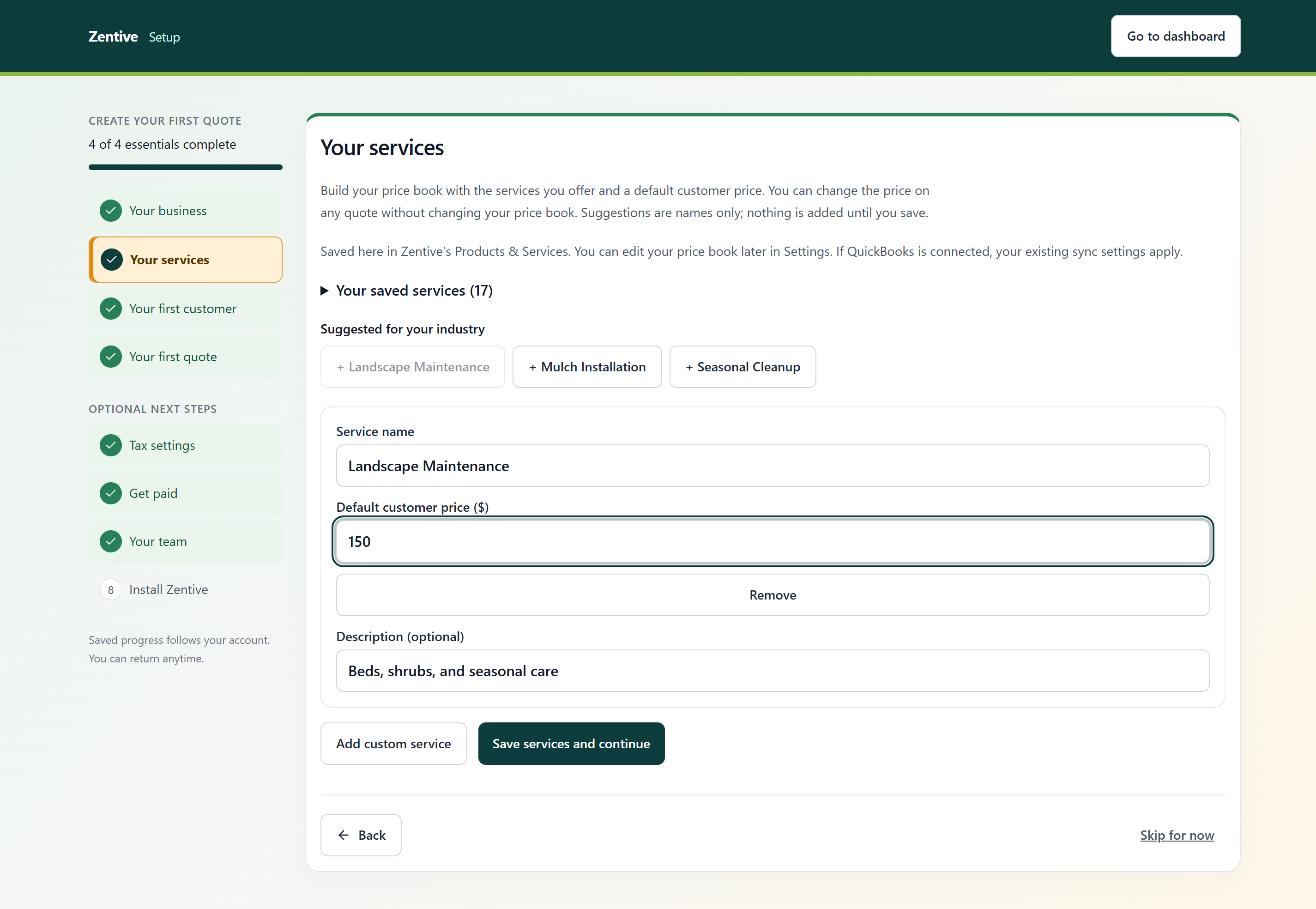Open the Get paid step
Image resolution: width=1316 pixels, height=909 pixels.
tap(186, 493)
